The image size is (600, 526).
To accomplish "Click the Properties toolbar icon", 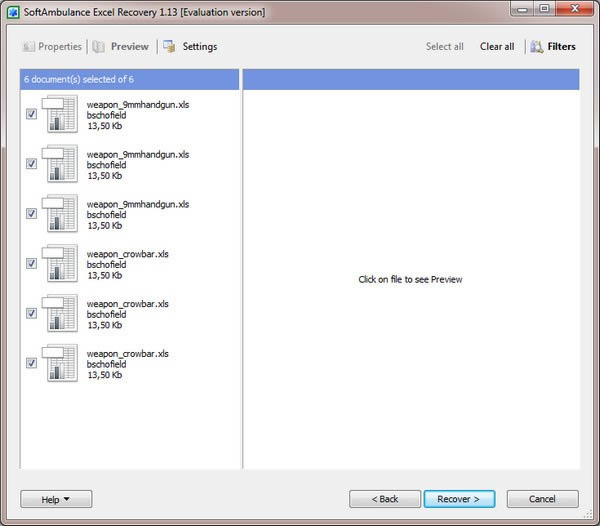I will 29,46.
